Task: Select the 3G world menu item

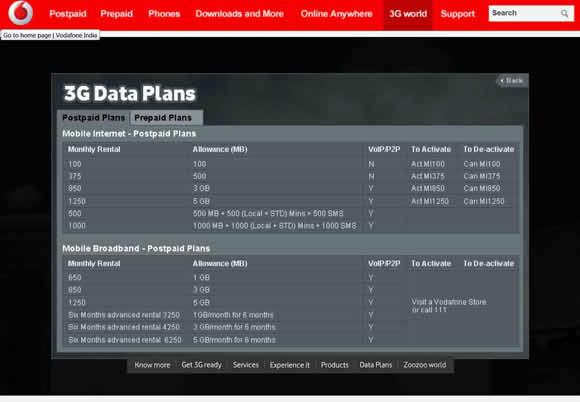Action: [x=408, y=14]
